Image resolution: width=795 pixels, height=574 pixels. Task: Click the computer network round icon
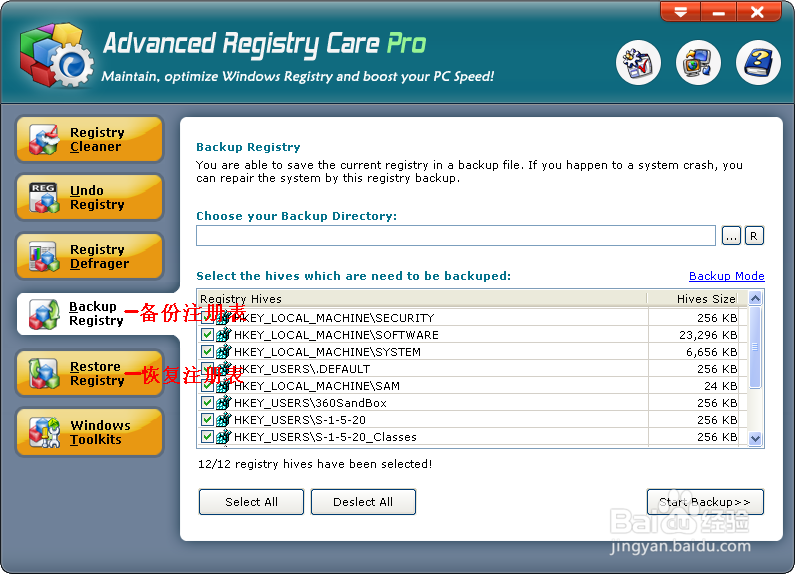pos(698,63)
